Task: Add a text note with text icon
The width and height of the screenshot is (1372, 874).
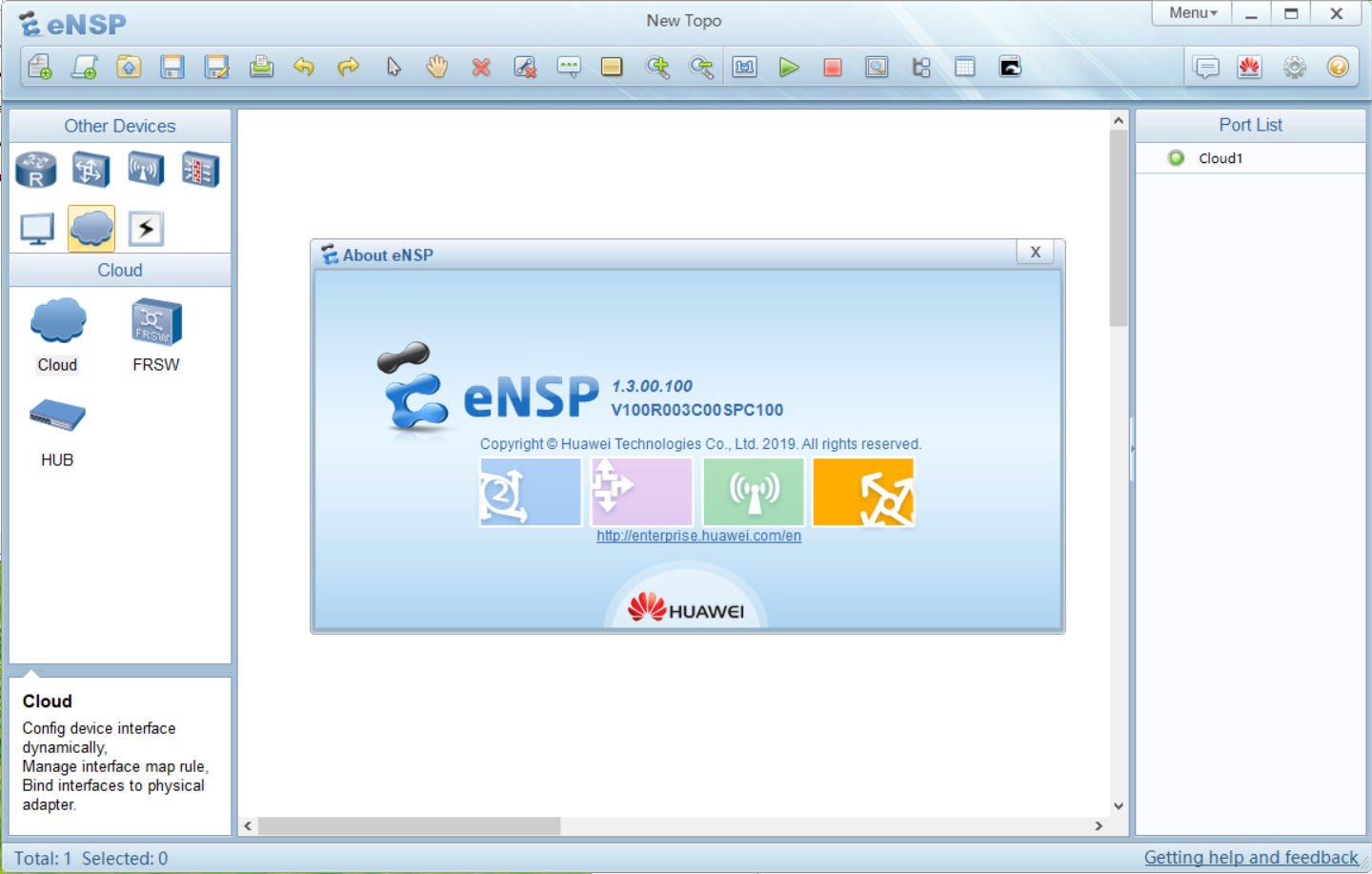Action: click(x=569, y=67)
